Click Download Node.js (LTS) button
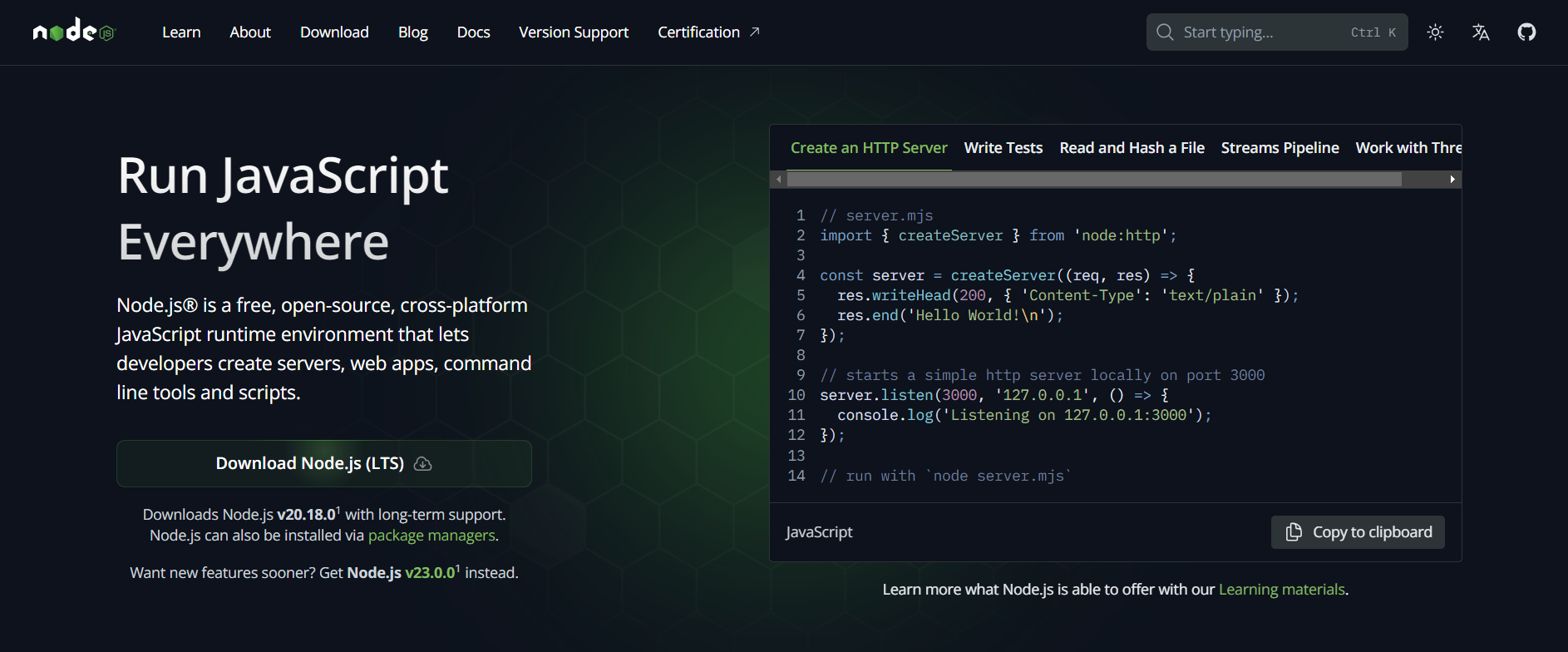 tap(324, 463)
